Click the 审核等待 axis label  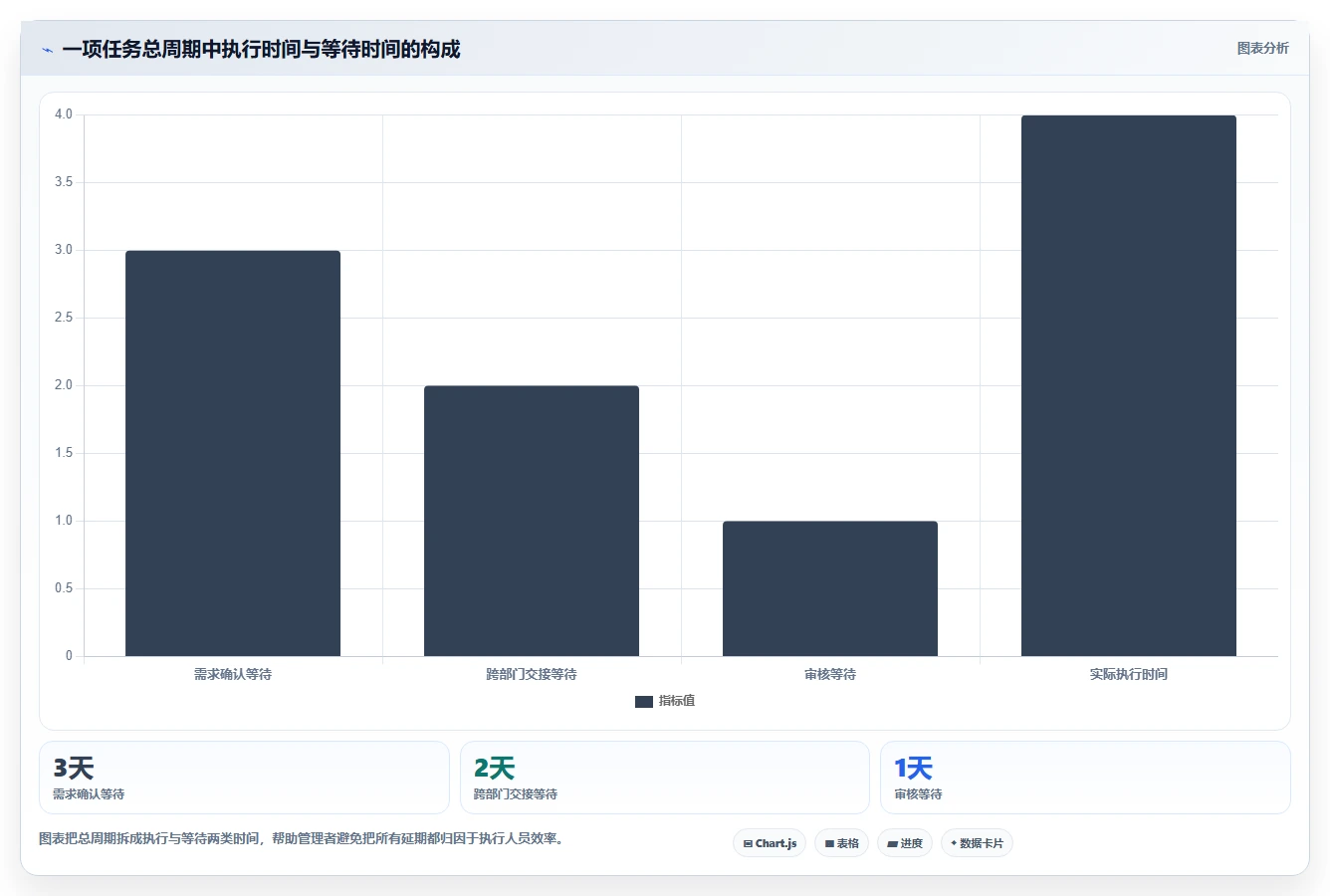tap(830, 675)
